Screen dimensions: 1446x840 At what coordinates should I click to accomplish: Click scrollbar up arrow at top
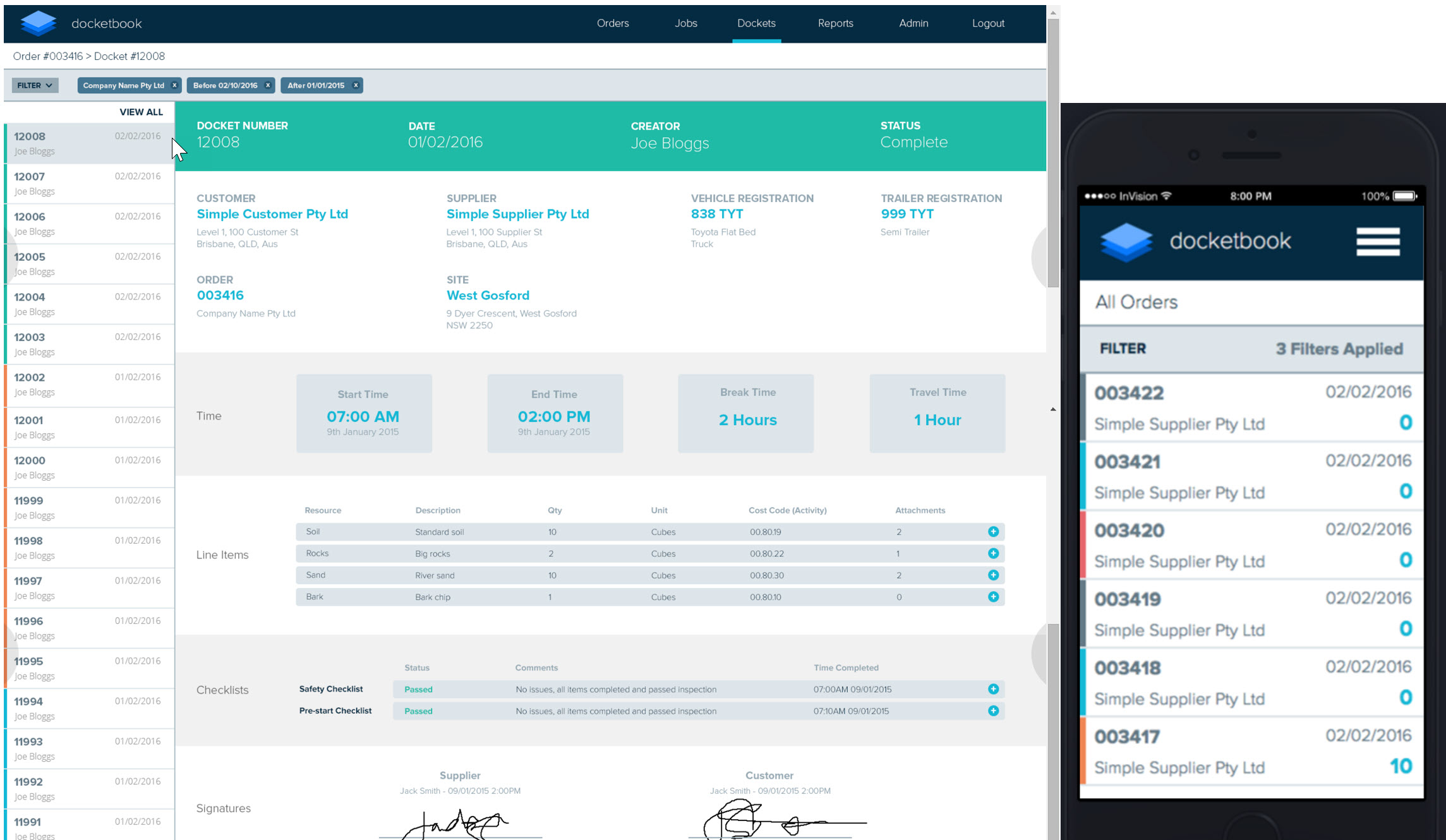pyautogui.click(x=1052, y=12)
